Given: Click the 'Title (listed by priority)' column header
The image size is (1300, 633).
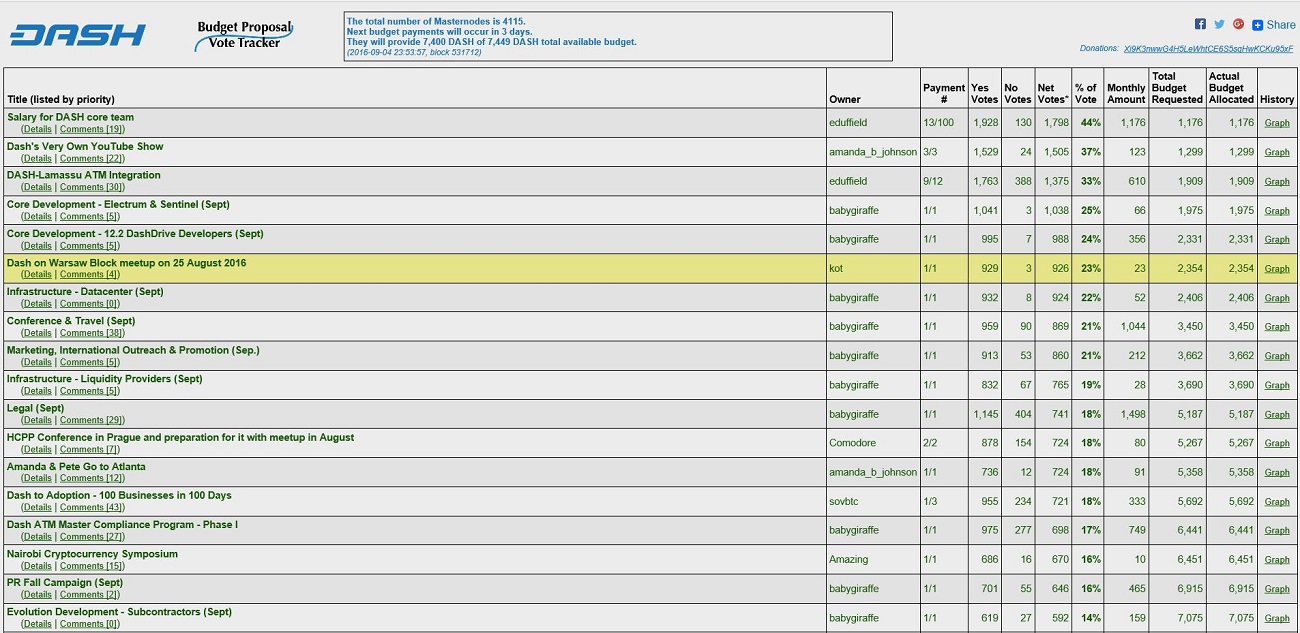Looking at the screenshot, I should 61,99.
